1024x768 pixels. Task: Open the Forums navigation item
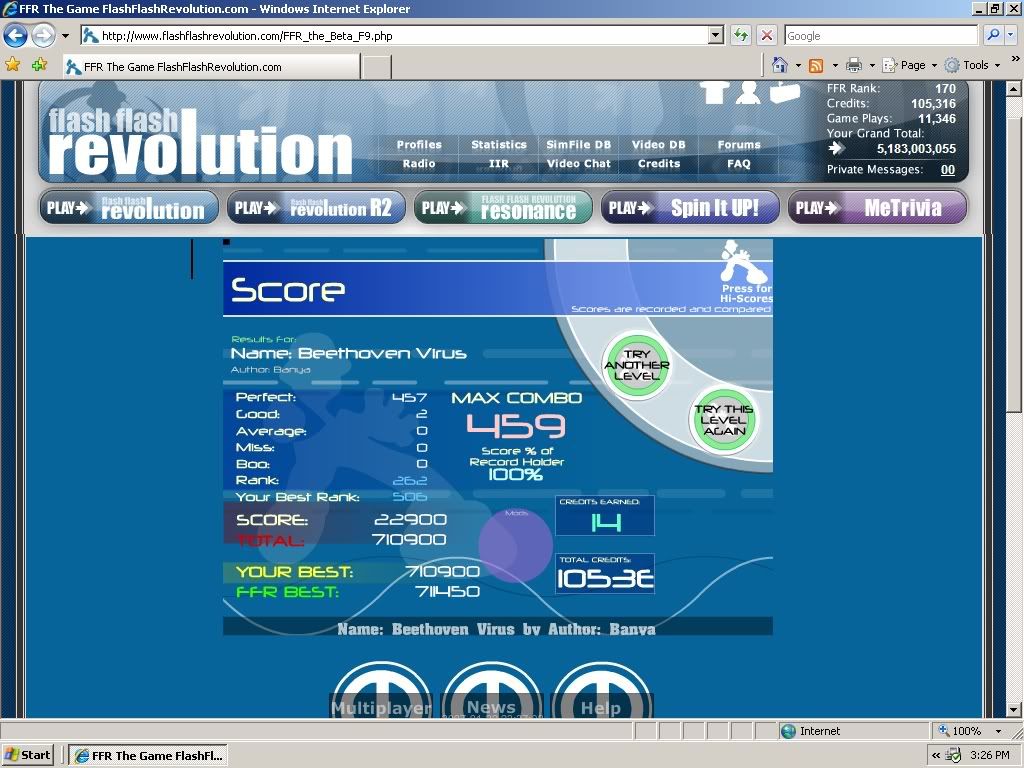[739, 145]
